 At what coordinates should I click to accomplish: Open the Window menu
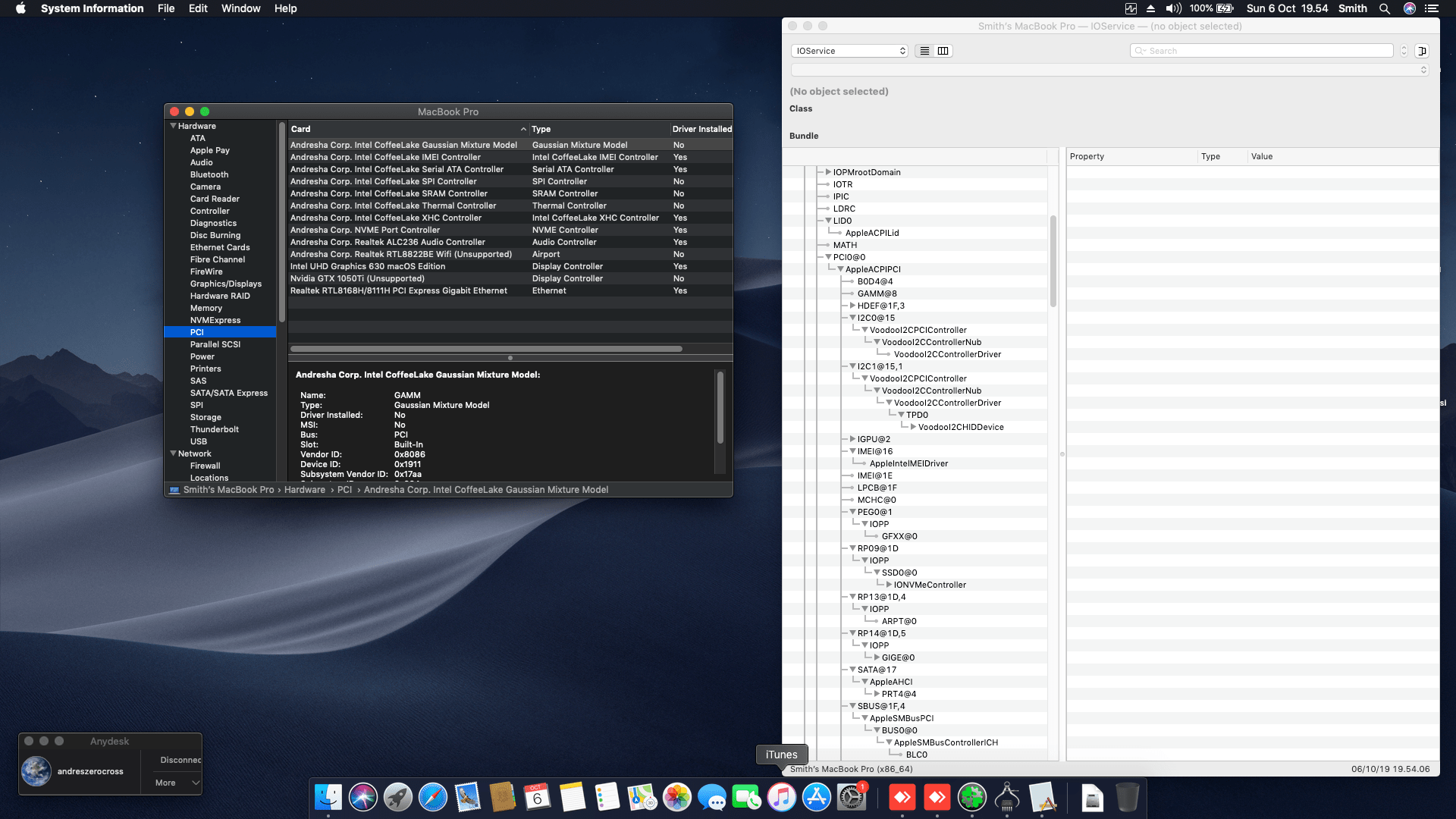pyautogui.click(x=241, y=8)
